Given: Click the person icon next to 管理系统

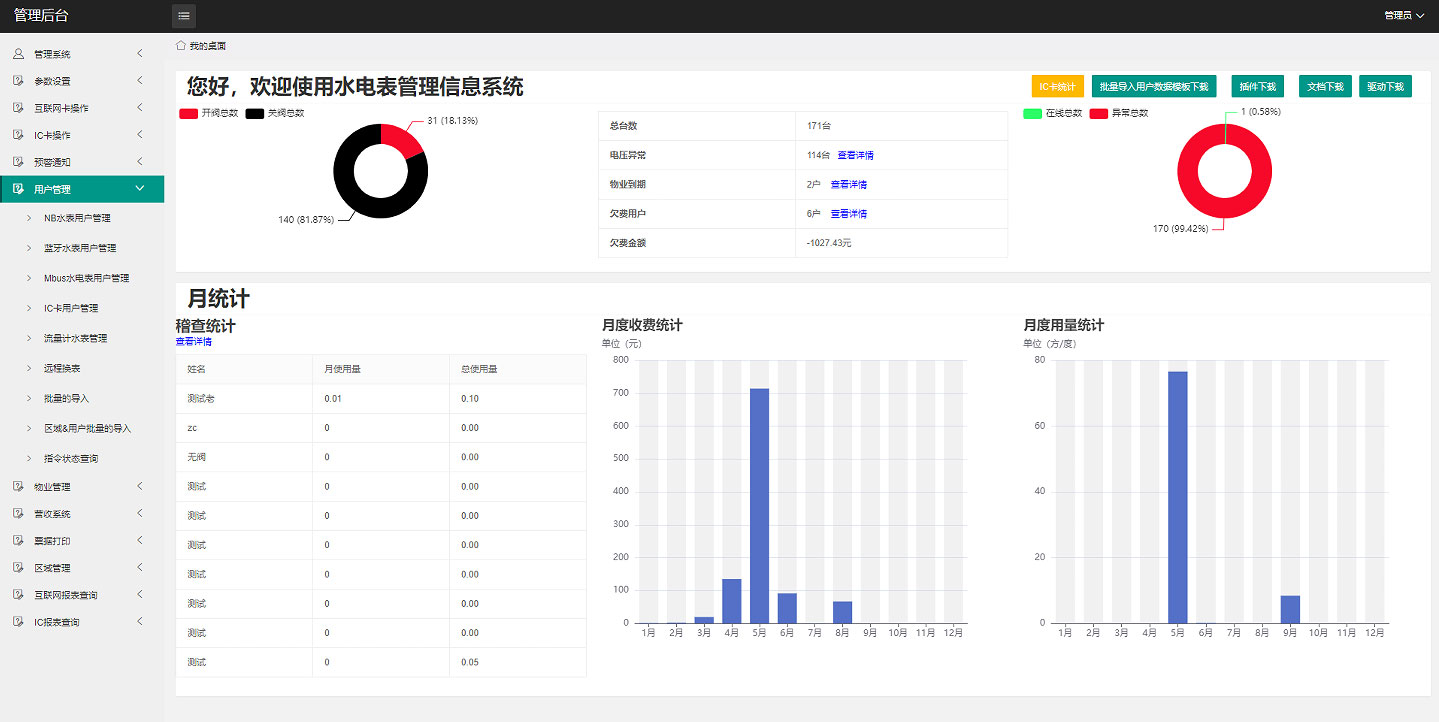Looking at the screenshot, I should coord(18,54).
